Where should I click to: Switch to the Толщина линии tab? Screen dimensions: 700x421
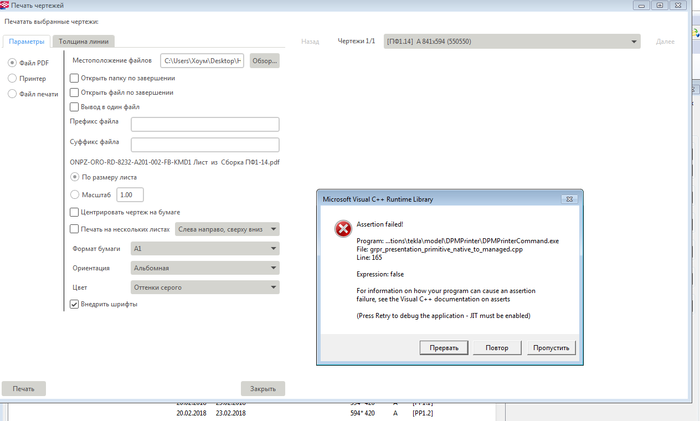tap(83, 42)
